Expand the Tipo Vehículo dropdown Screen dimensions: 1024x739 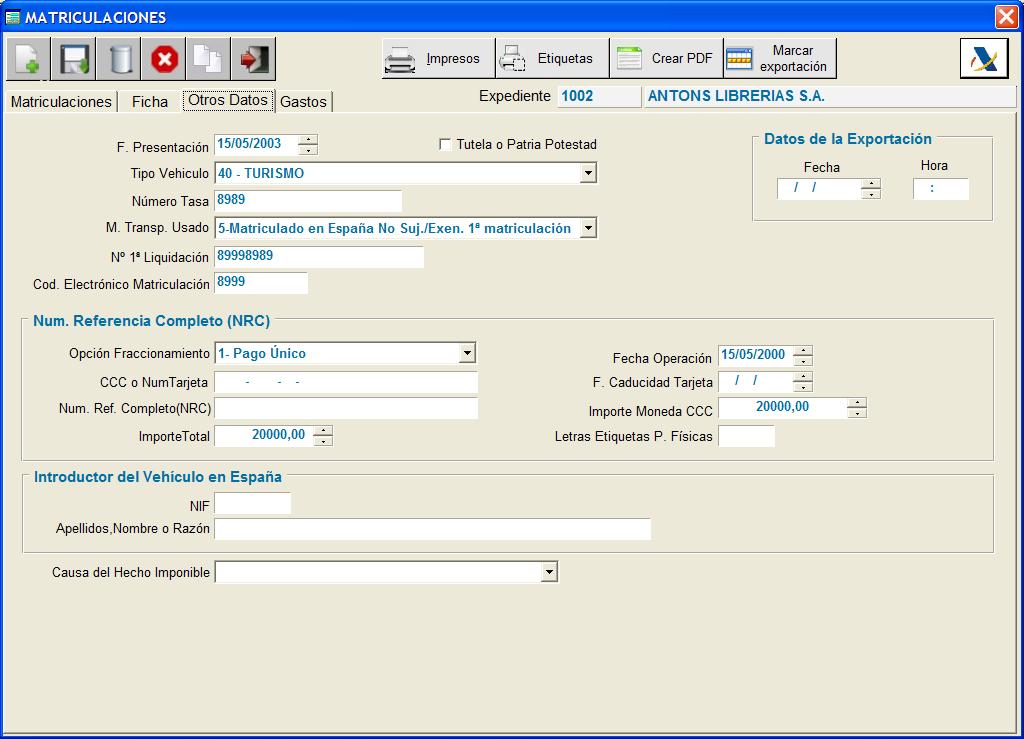pos(588,173)
